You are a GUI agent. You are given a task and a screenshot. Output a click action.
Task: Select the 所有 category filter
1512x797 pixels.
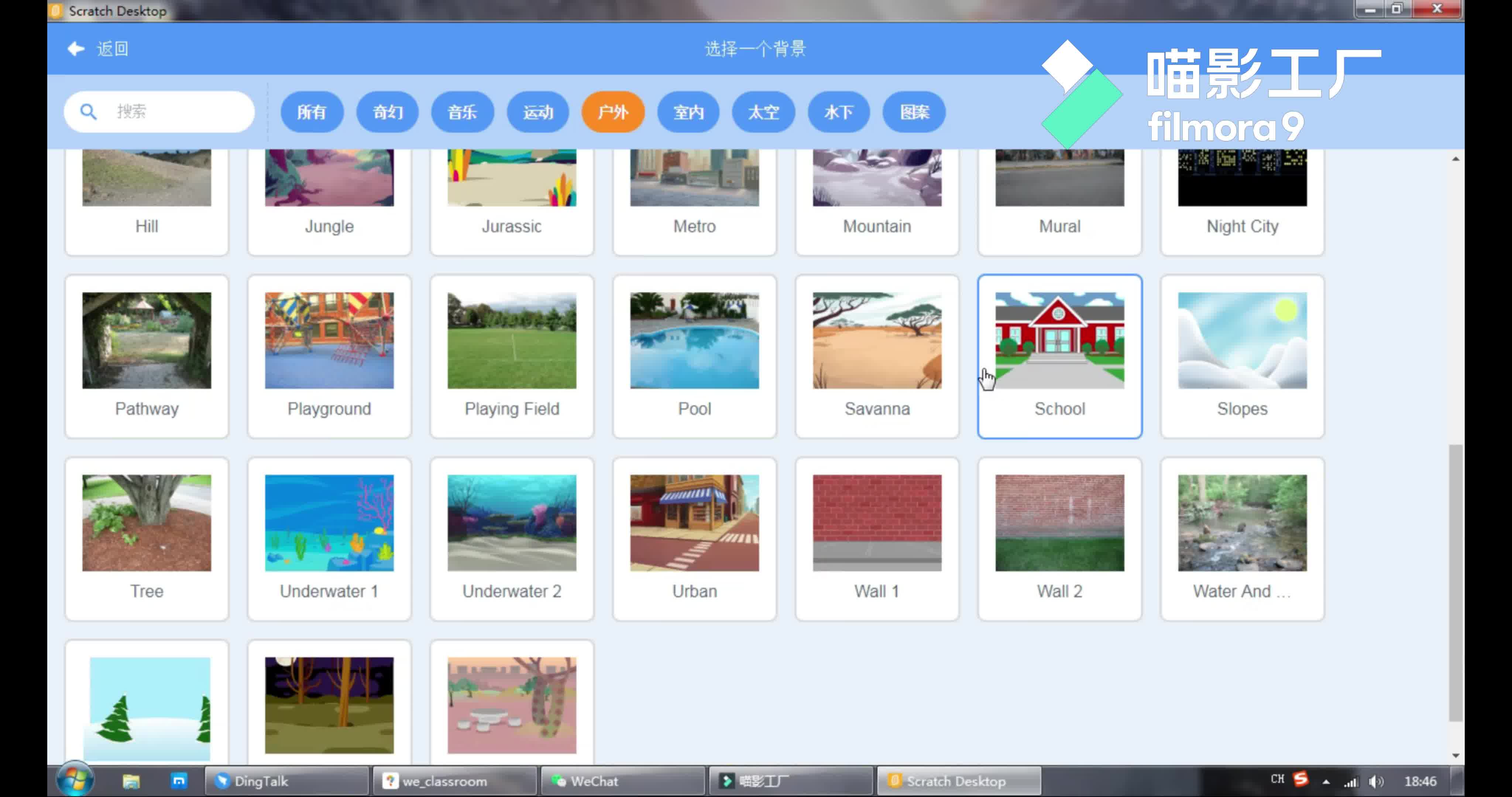point(312,111)
